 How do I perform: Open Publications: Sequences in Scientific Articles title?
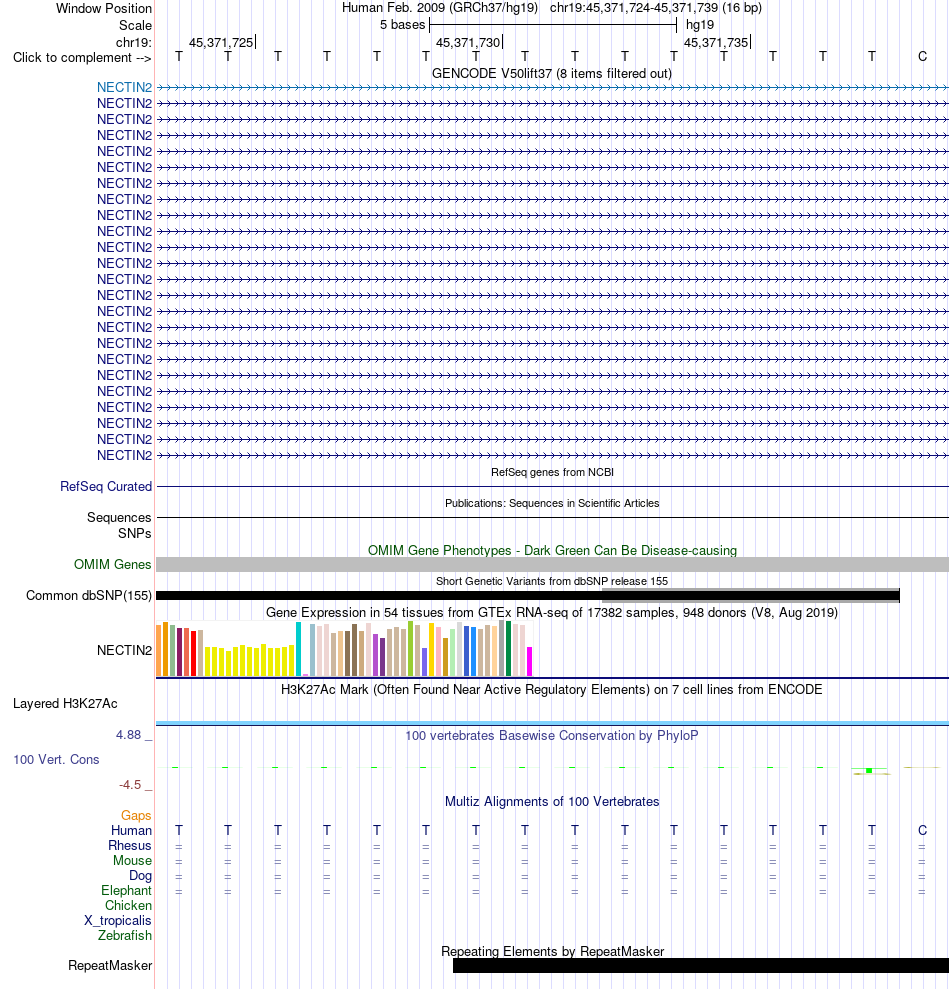[552, 503]
